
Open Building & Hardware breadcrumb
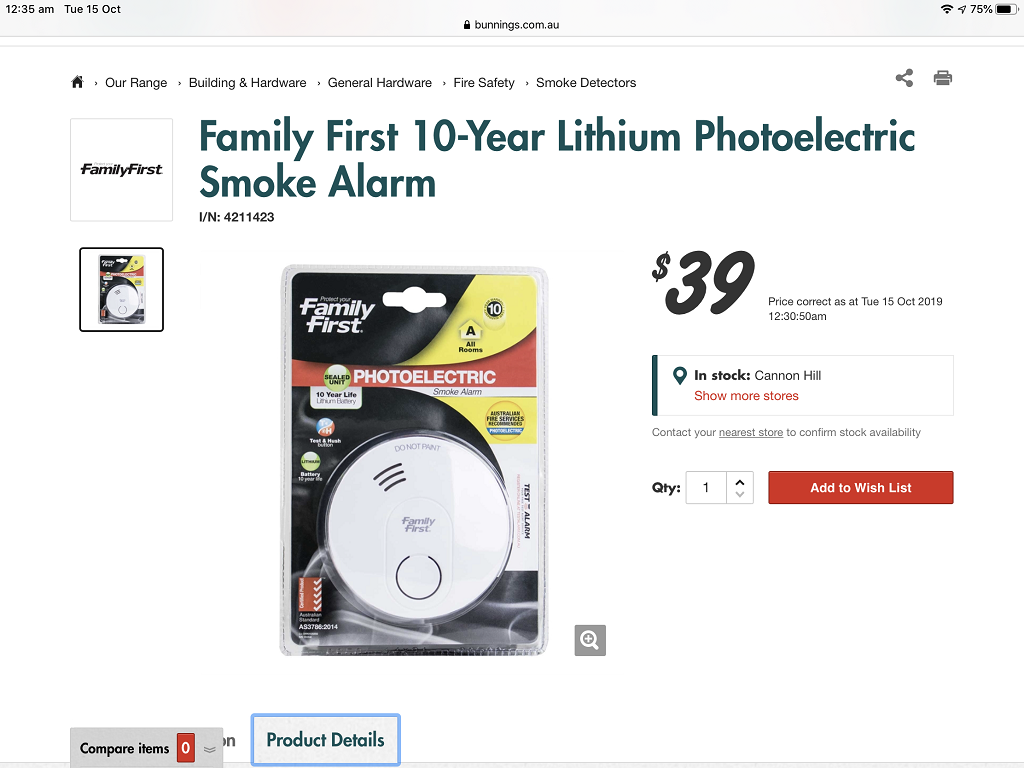(x=248, y=83)
